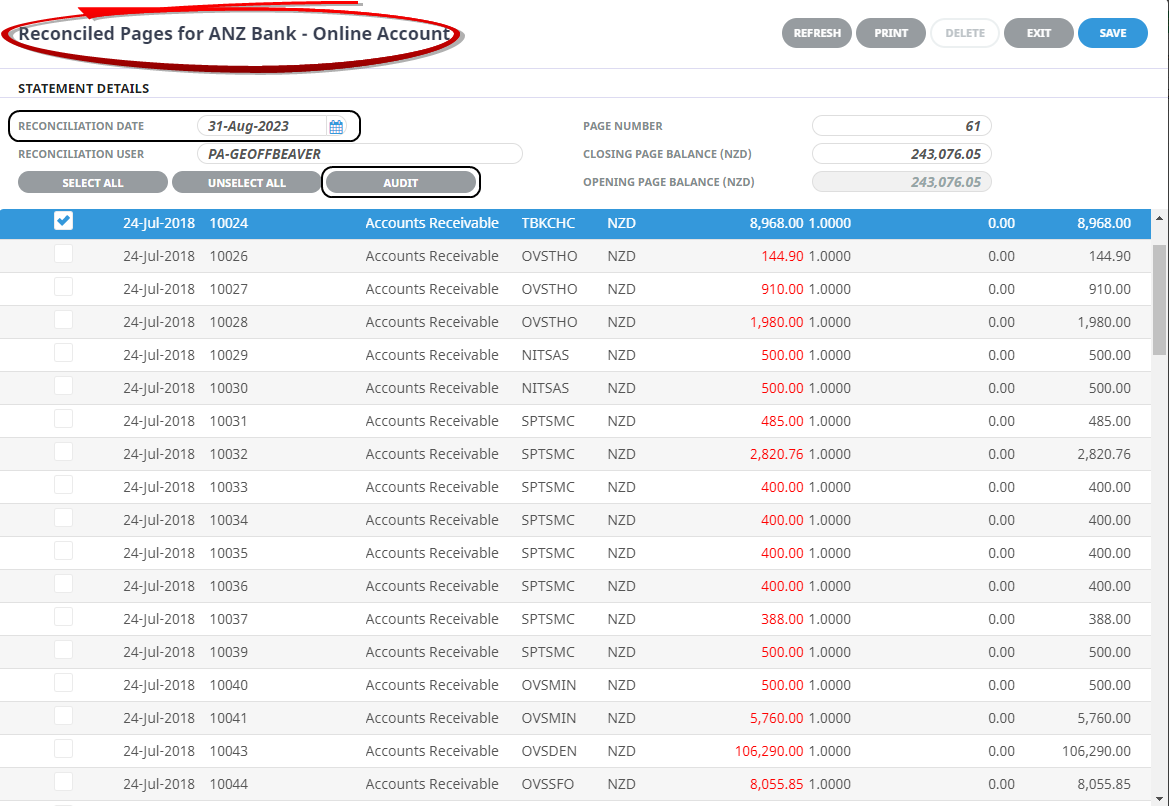Click the scrollbar up arrow
1169x806 pixels.
point(1159,218)
